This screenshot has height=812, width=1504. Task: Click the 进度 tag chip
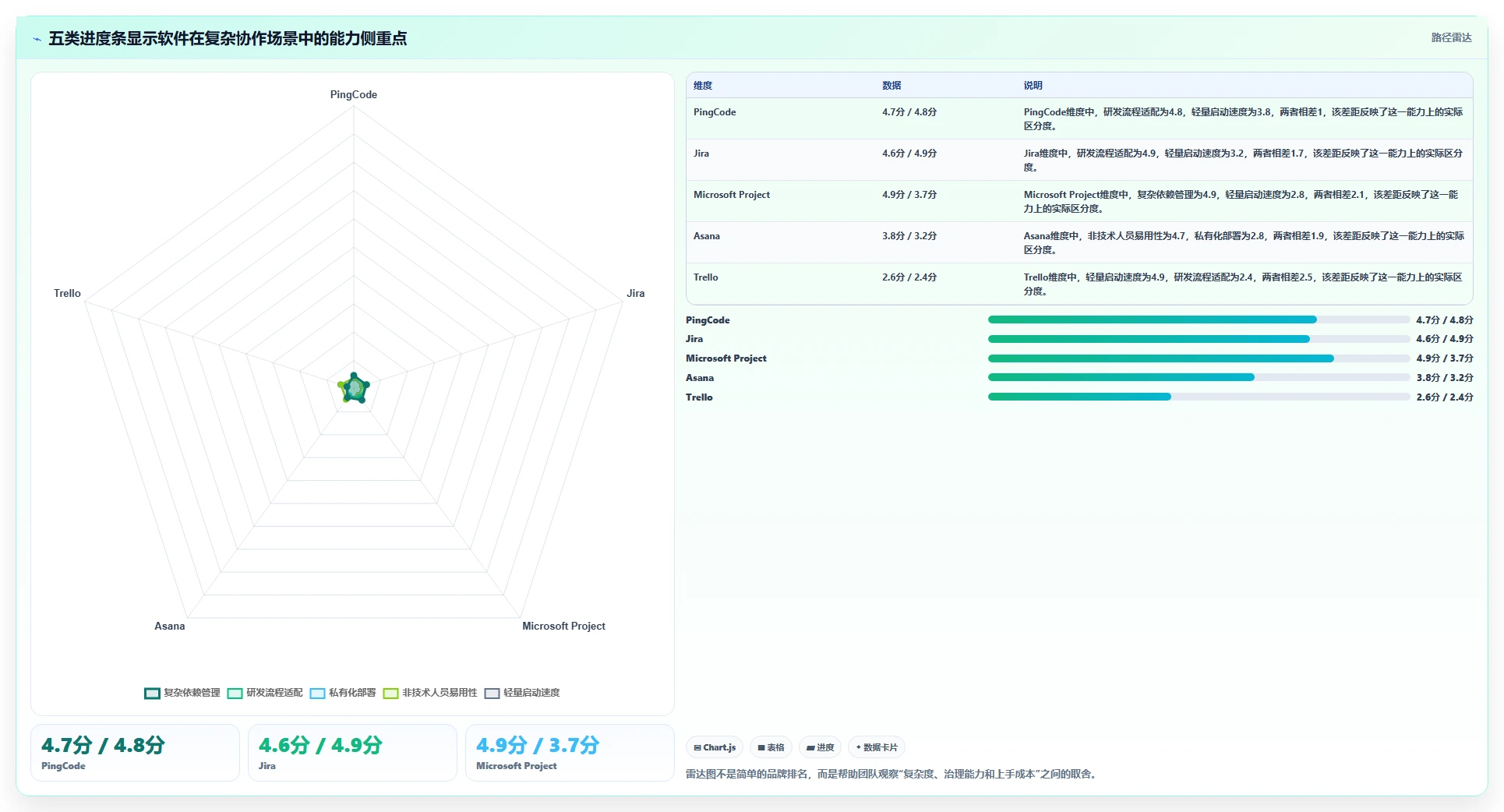click(x=820, y=747)
